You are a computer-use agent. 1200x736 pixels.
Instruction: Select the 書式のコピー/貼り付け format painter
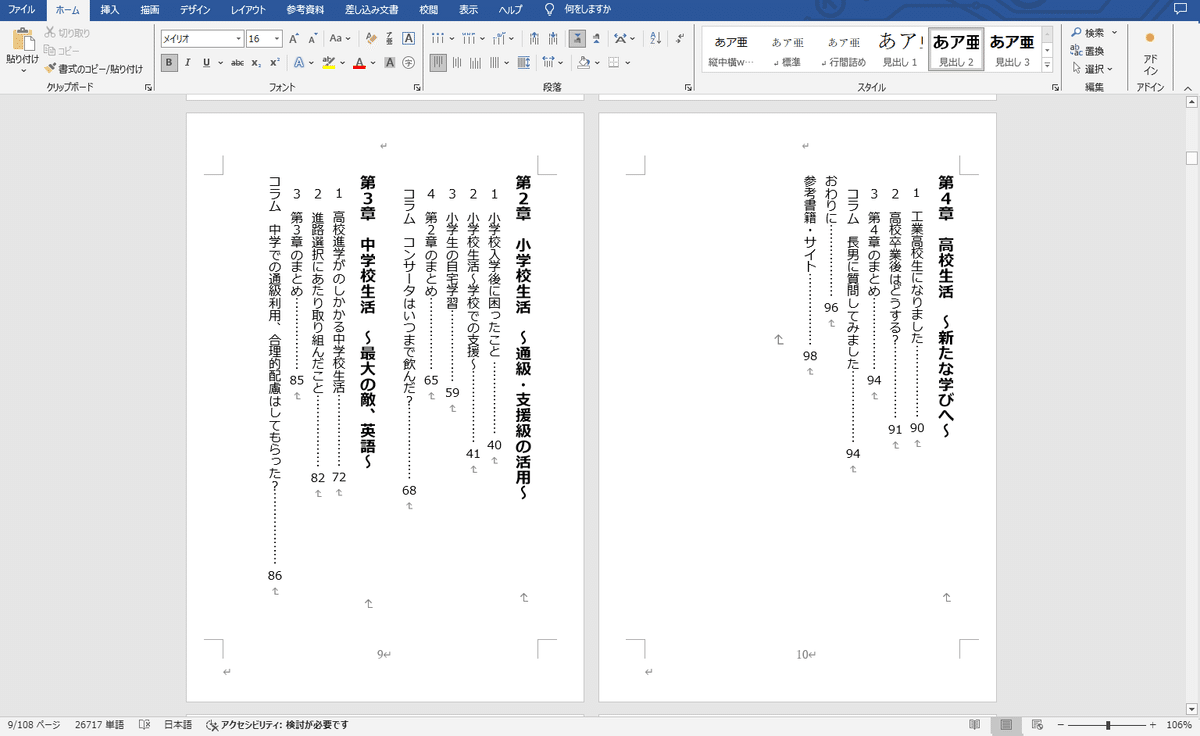93,68
